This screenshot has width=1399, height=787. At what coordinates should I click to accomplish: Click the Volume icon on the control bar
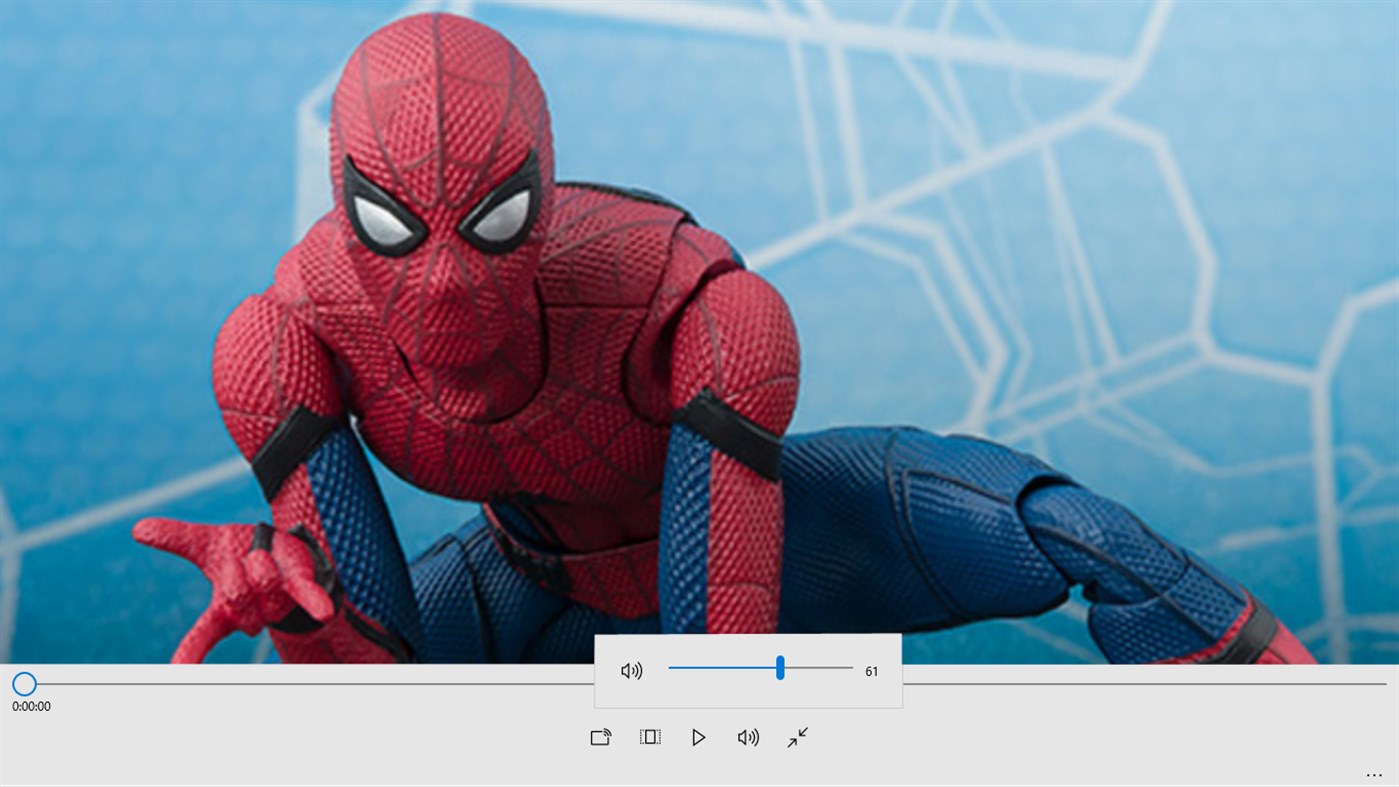click(x=746, y=735)
